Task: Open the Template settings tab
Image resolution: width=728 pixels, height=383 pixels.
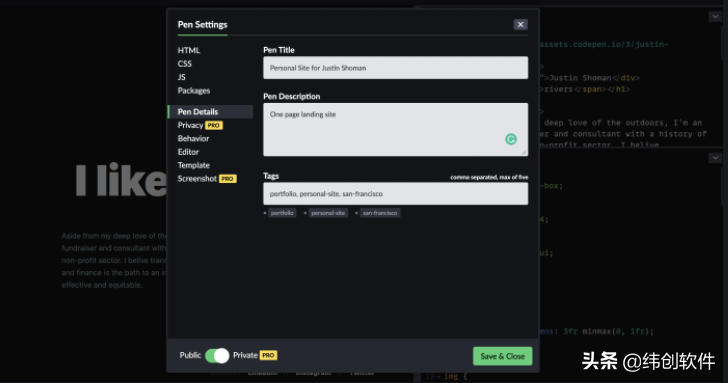Action: (x=194, y=165)
